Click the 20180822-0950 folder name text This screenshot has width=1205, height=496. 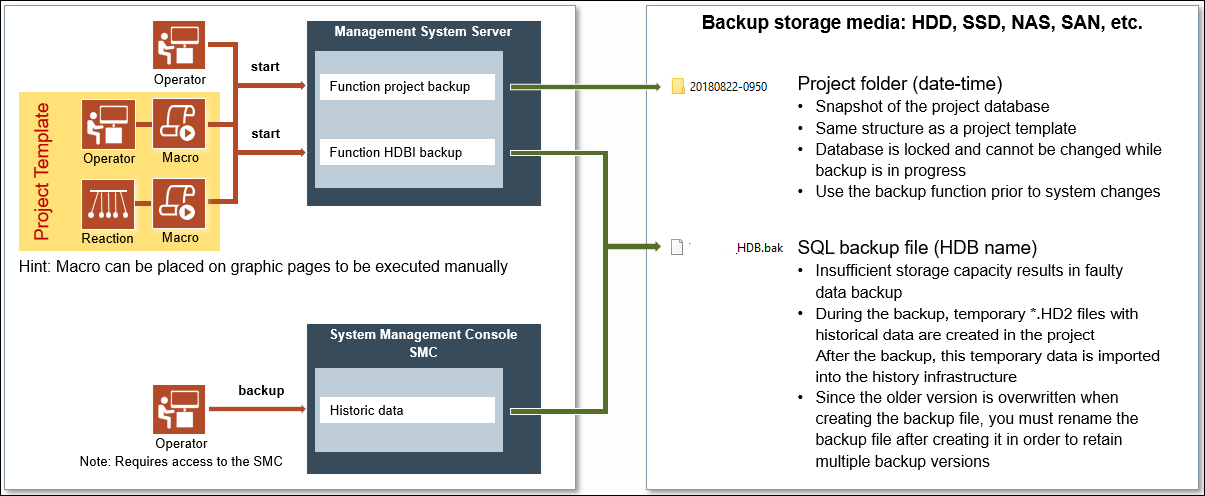tap(728, 87)
